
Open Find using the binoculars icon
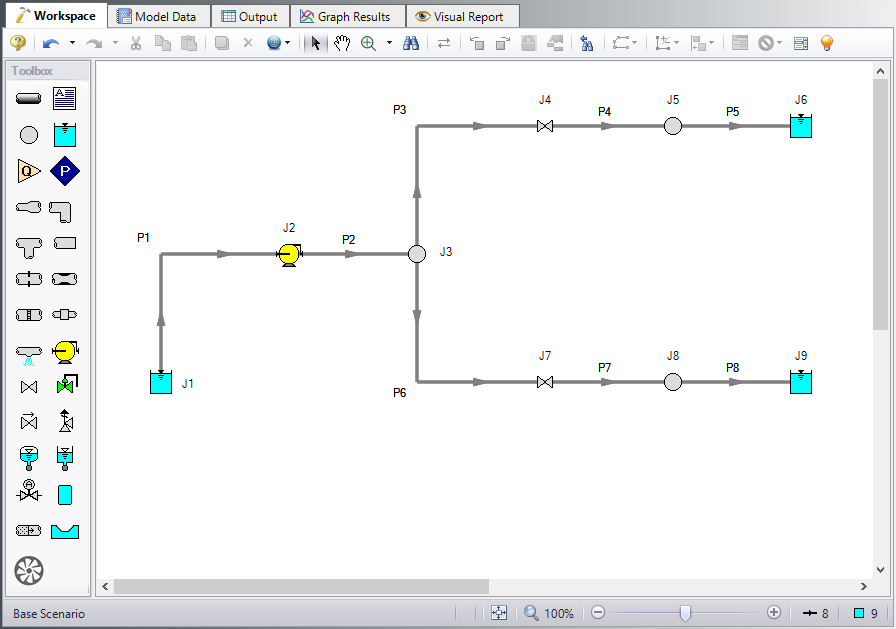(x=412, y=43)
